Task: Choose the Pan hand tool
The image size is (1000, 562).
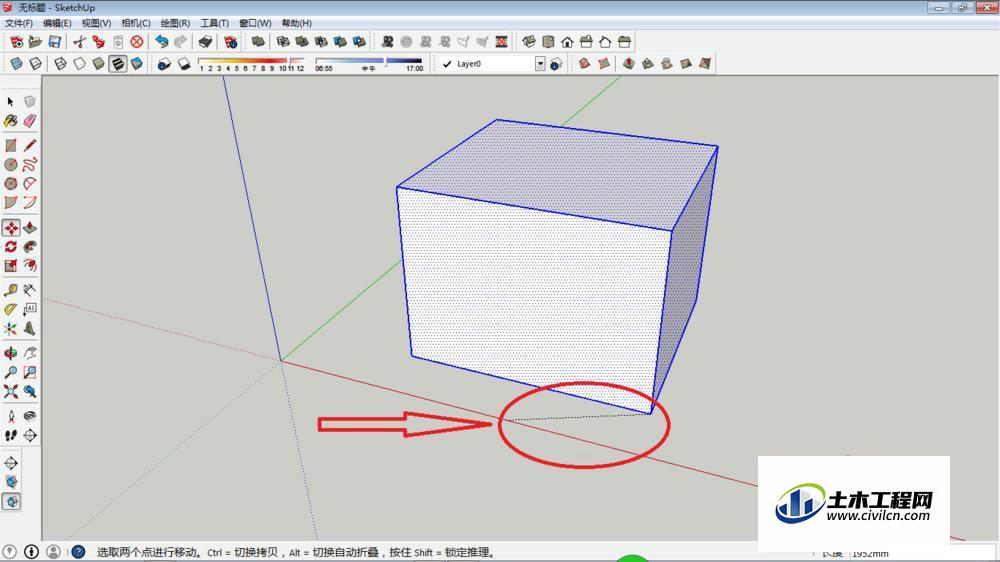Action: pyautogui.click(x=29, y=353)
